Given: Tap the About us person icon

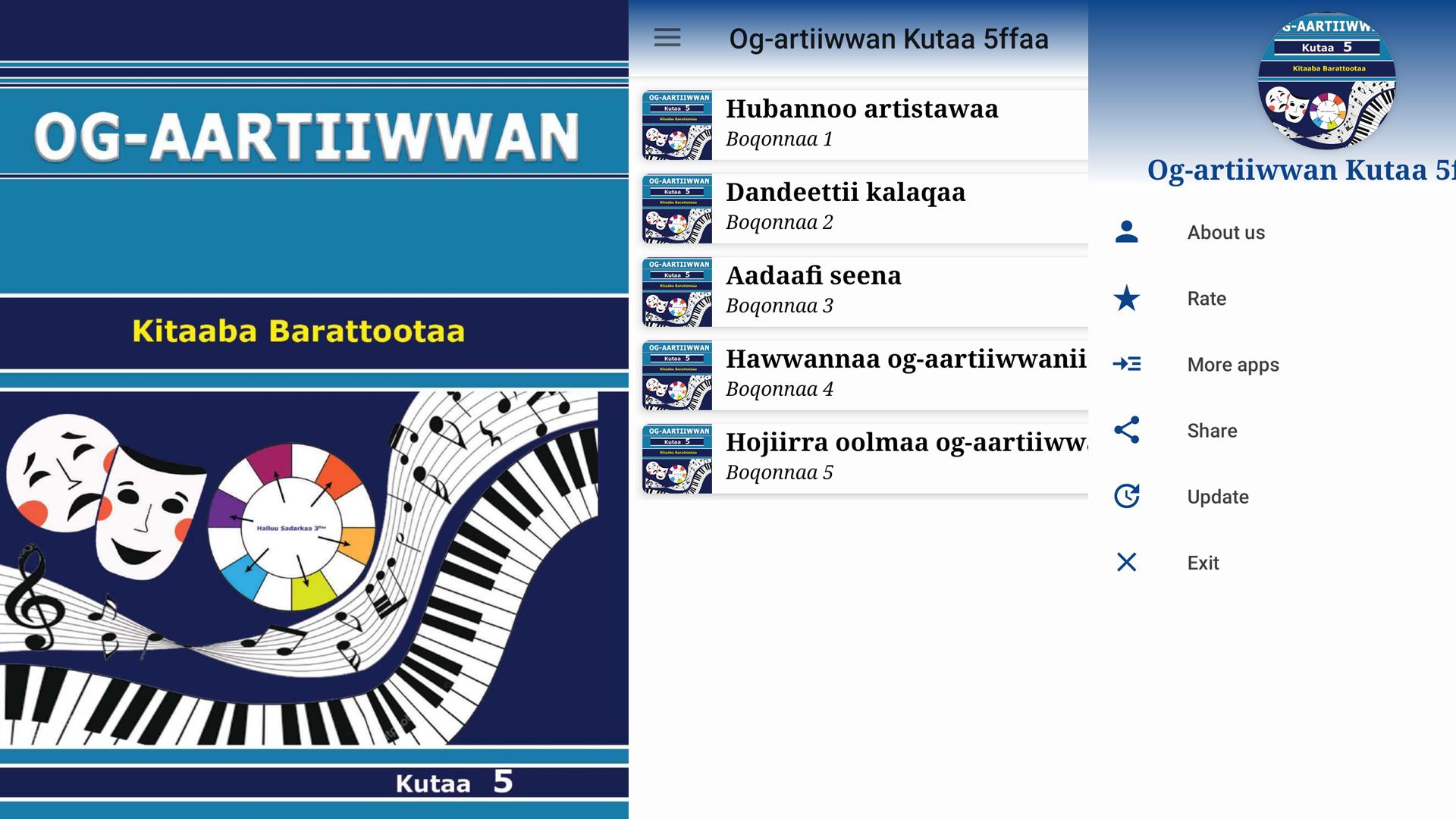Looking at the screenshot, I should tap(1127, 232).
